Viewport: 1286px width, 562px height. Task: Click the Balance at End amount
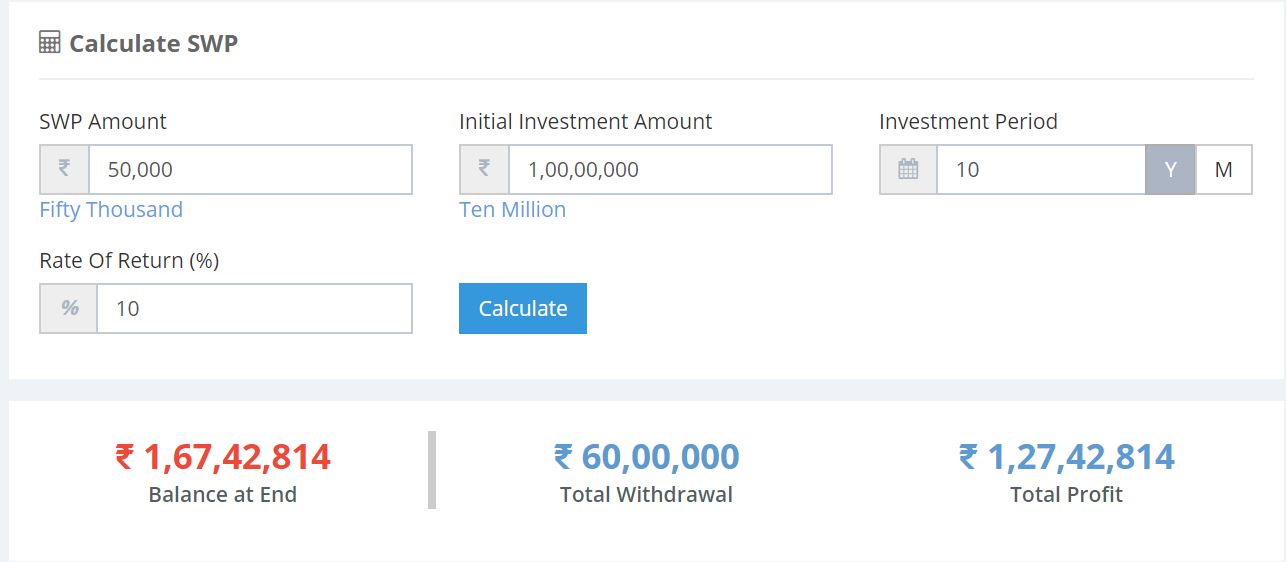tap(223, 457)
